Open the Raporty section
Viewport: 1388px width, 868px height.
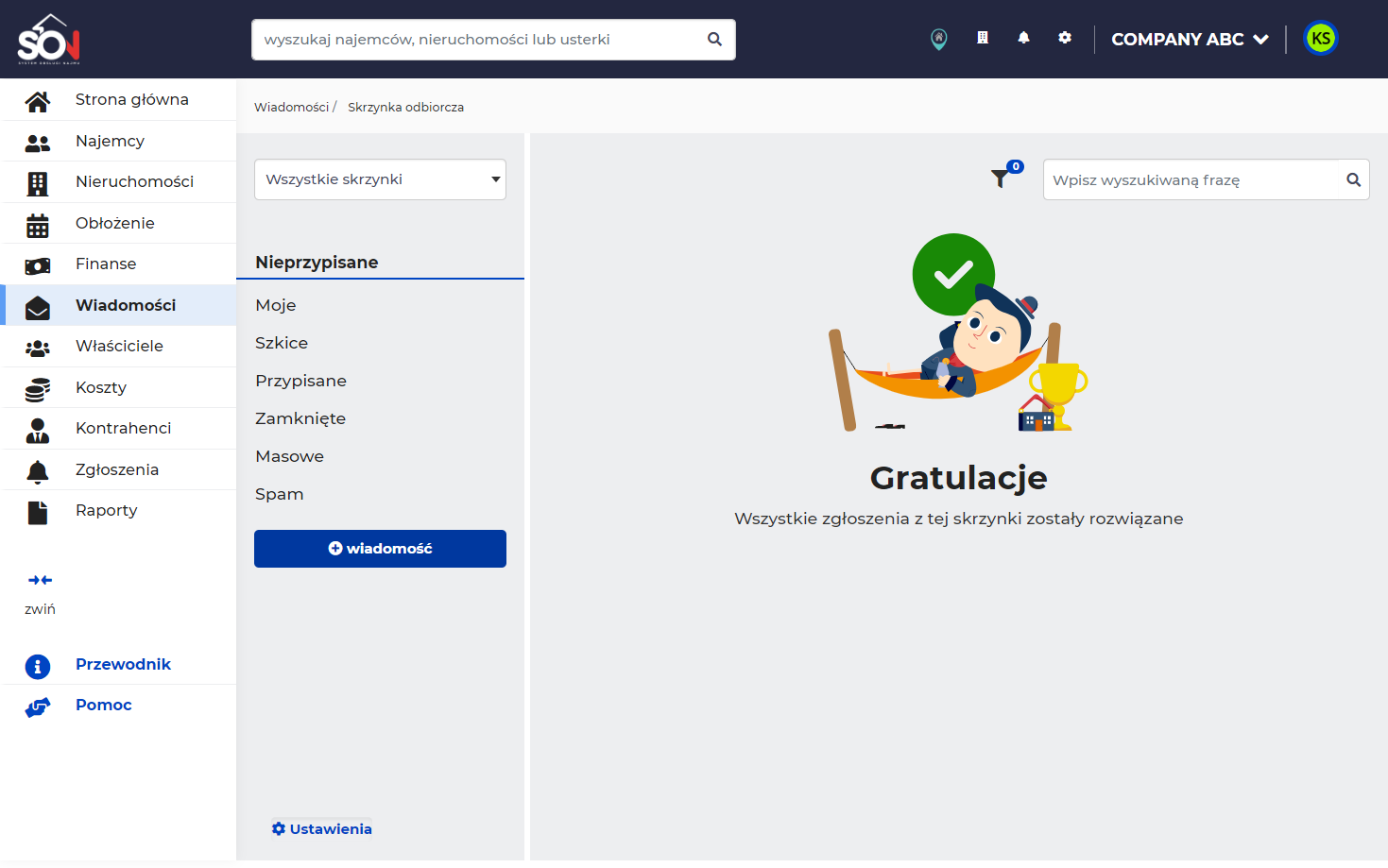(x=107, y=510)
